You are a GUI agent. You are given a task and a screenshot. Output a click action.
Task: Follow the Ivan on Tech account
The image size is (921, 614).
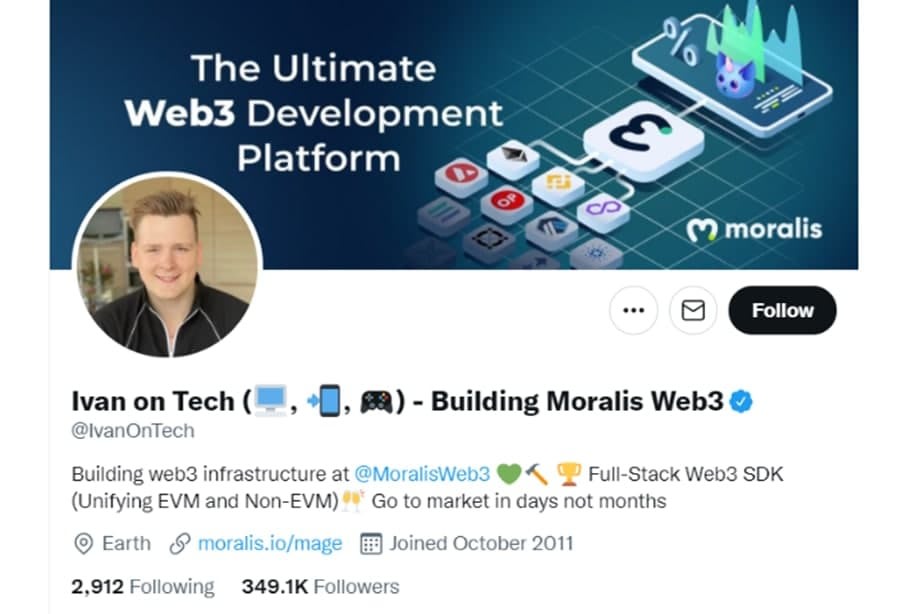782,310
